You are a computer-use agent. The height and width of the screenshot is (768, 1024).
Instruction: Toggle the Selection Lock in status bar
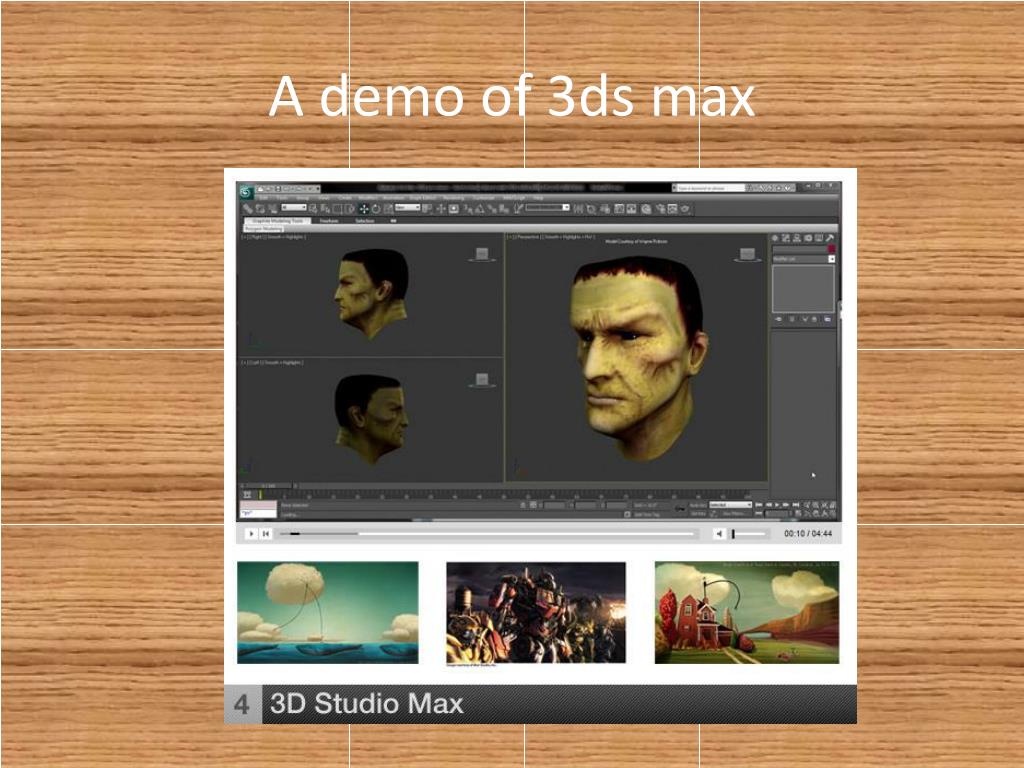523,505
